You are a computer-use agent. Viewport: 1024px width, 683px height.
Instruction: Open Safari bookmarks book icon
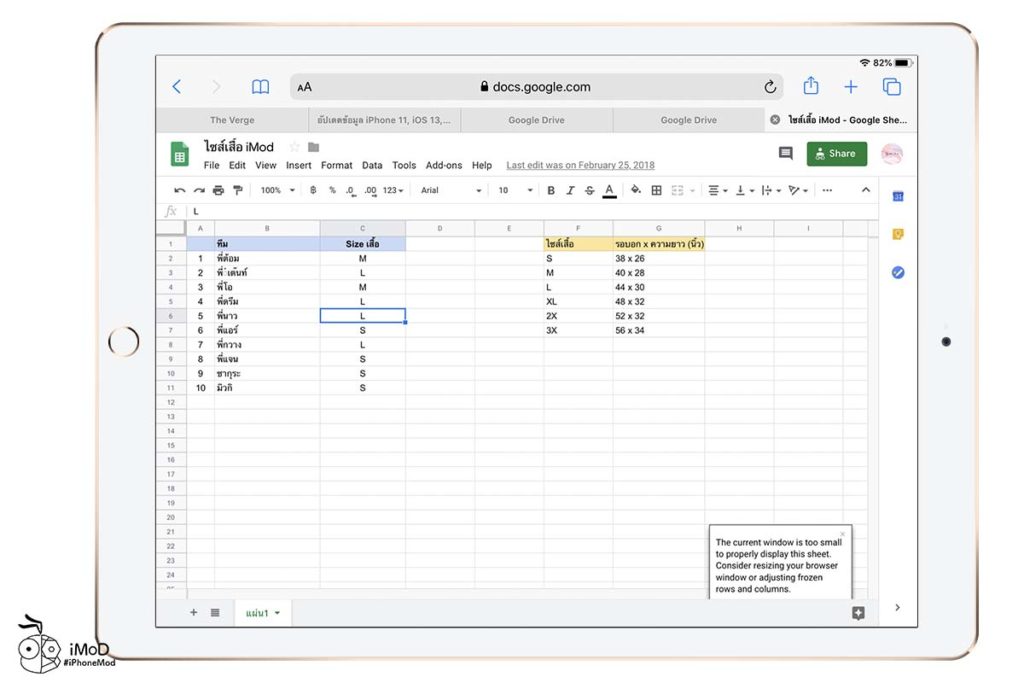point(260,87)
